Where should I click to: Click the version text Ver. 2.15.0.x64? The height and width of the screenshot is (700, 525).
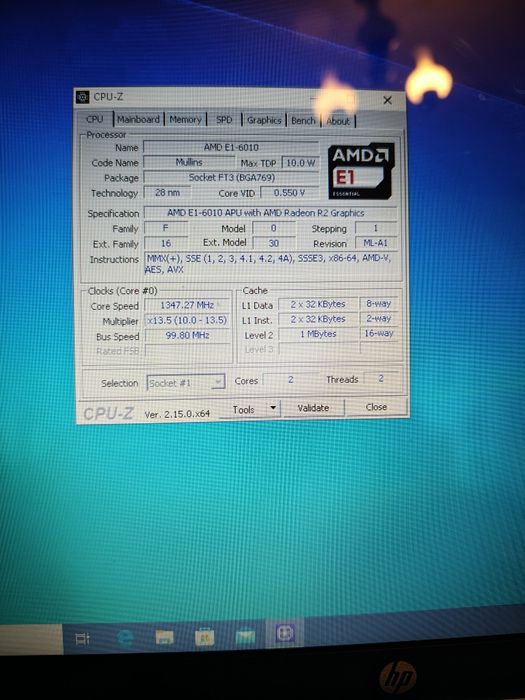point(177,414)
